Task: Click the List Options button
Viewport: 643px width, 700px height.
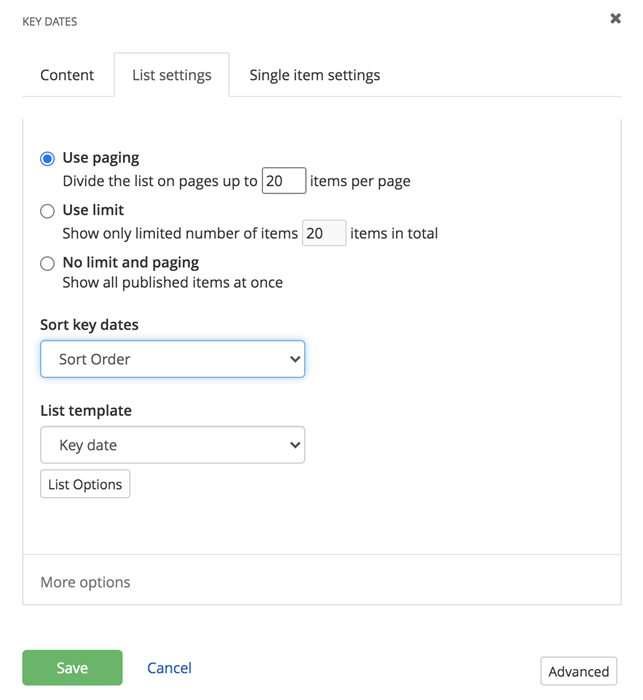Action: (x=85, y=484)
